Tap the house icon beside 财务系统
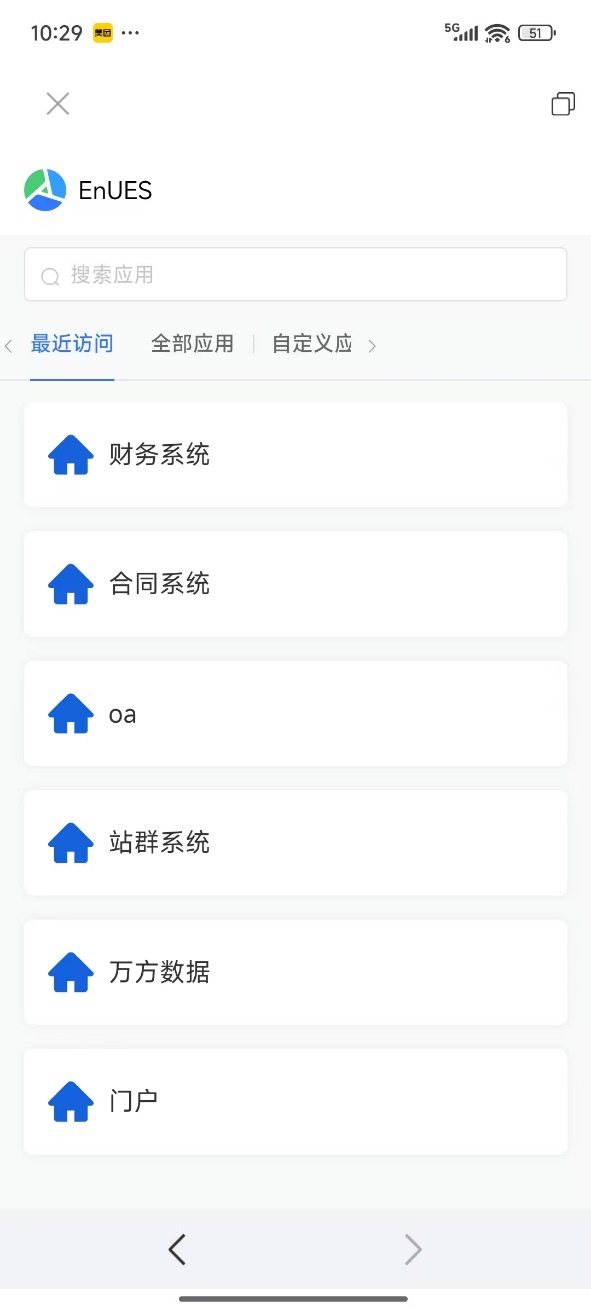The image size is (591, 1313). (x=71, y=455)
